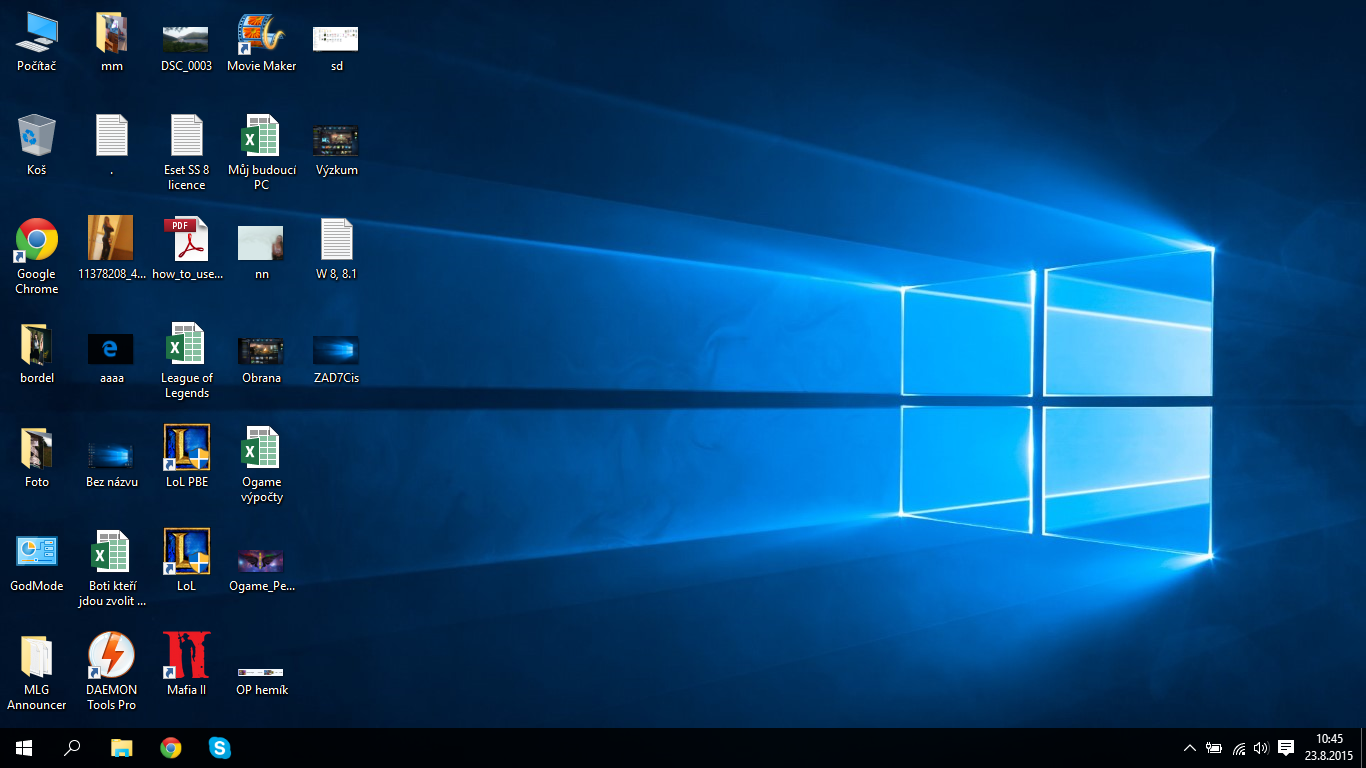Select the how_to_use PDF file
The height and width of the screenshot is (768, 1366).
coord(187,240)
